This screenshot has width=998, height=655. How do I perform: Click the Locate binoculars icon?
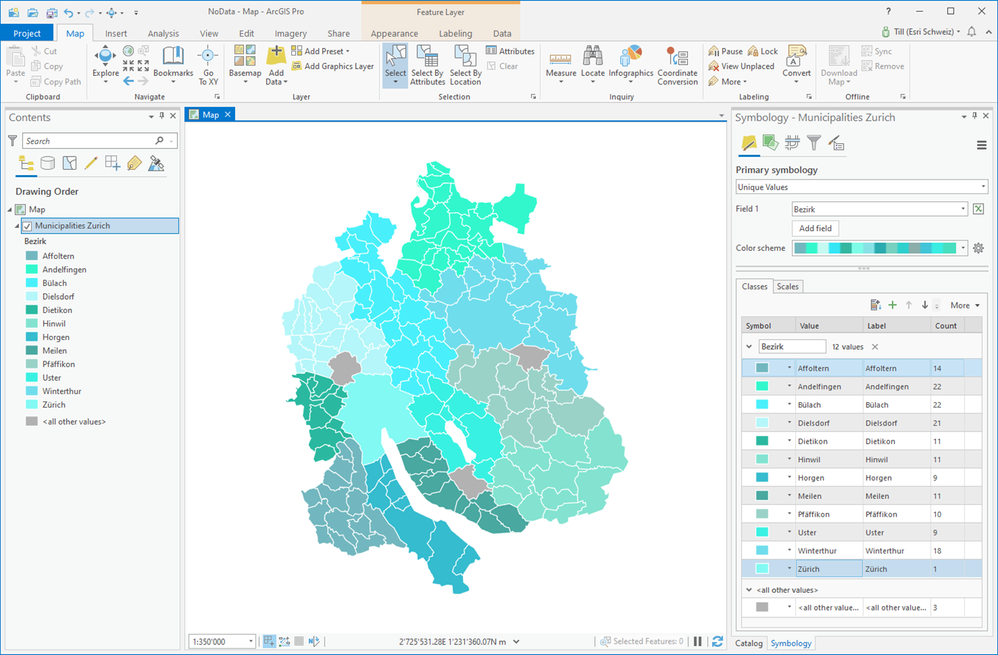click(593, 56)
